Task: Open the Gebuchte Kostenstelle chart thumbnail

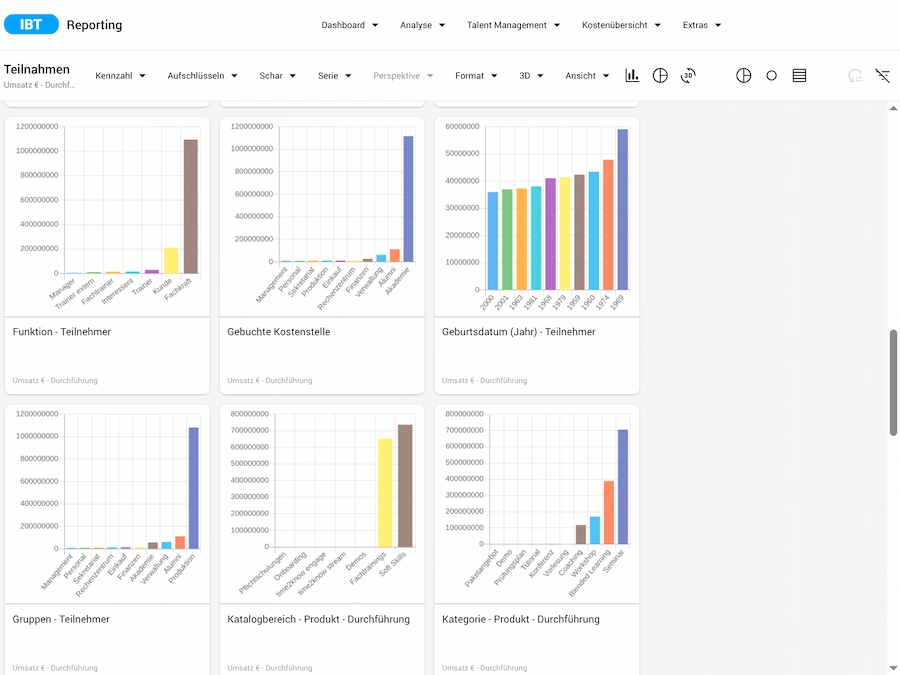Action: click(x=322, y=217)
